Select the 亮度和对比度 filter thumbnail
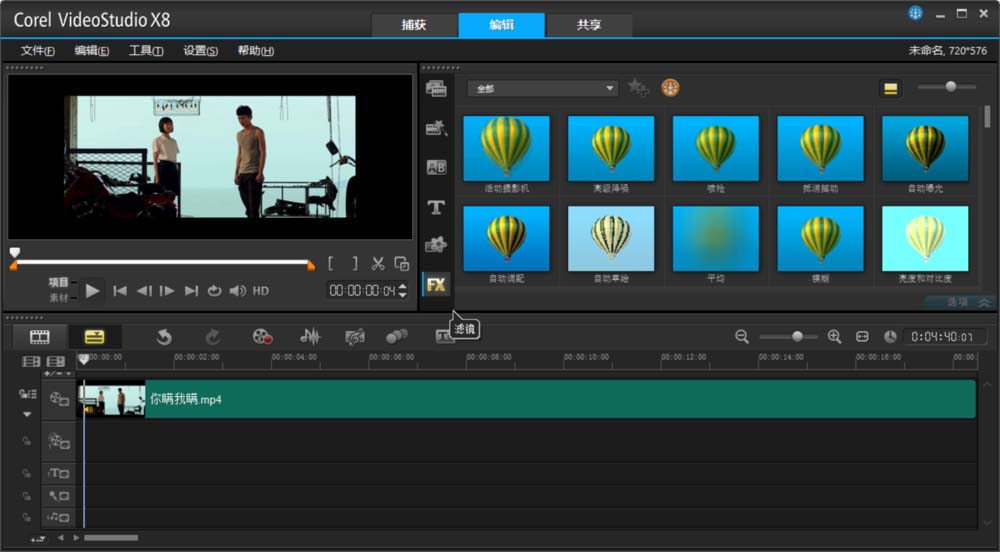1000x552 pixels. pos(925,238)
